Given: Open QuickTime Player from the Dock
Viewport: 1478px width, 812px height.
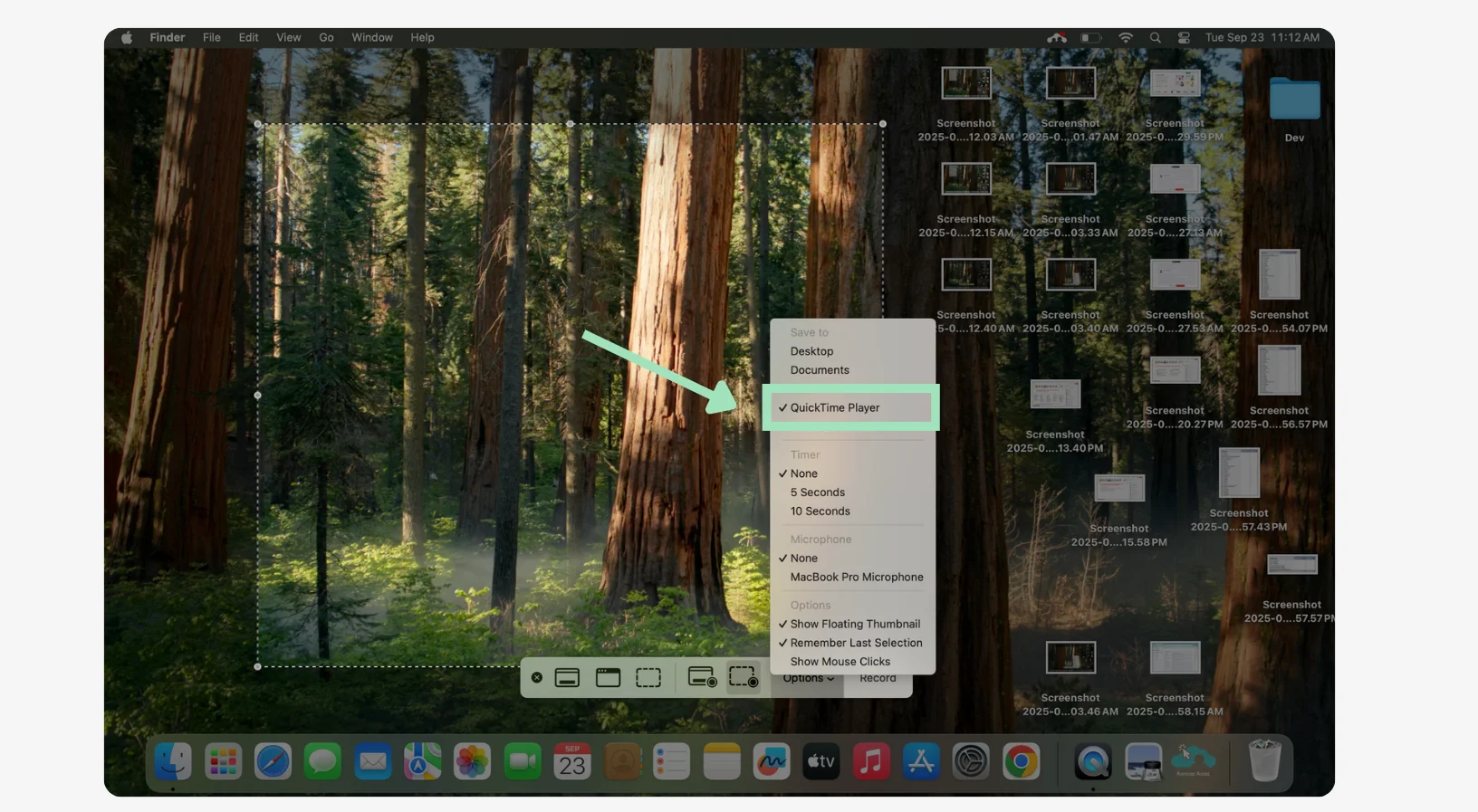Looking at the screenshot, I should (1093, 761).
